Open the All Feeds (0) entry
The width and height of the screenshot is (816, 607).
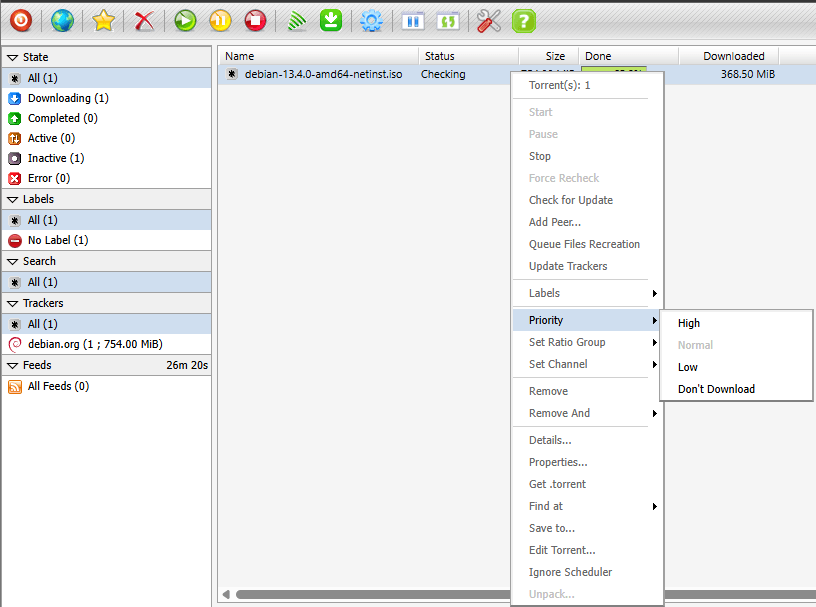pos(107,386)
